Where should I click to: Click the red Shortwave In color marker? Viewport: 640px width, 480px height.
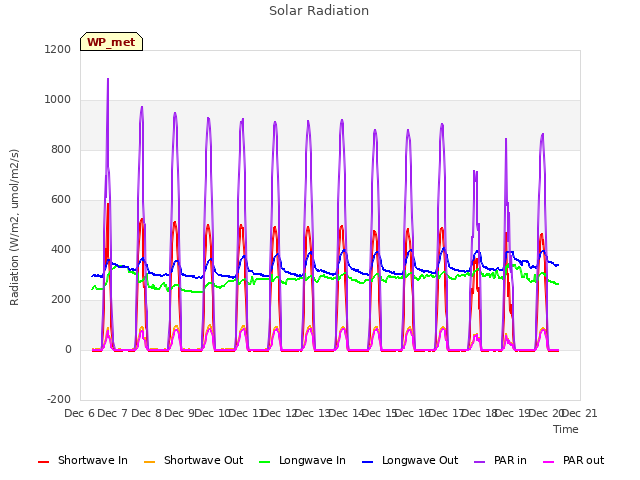click(43, 462)
